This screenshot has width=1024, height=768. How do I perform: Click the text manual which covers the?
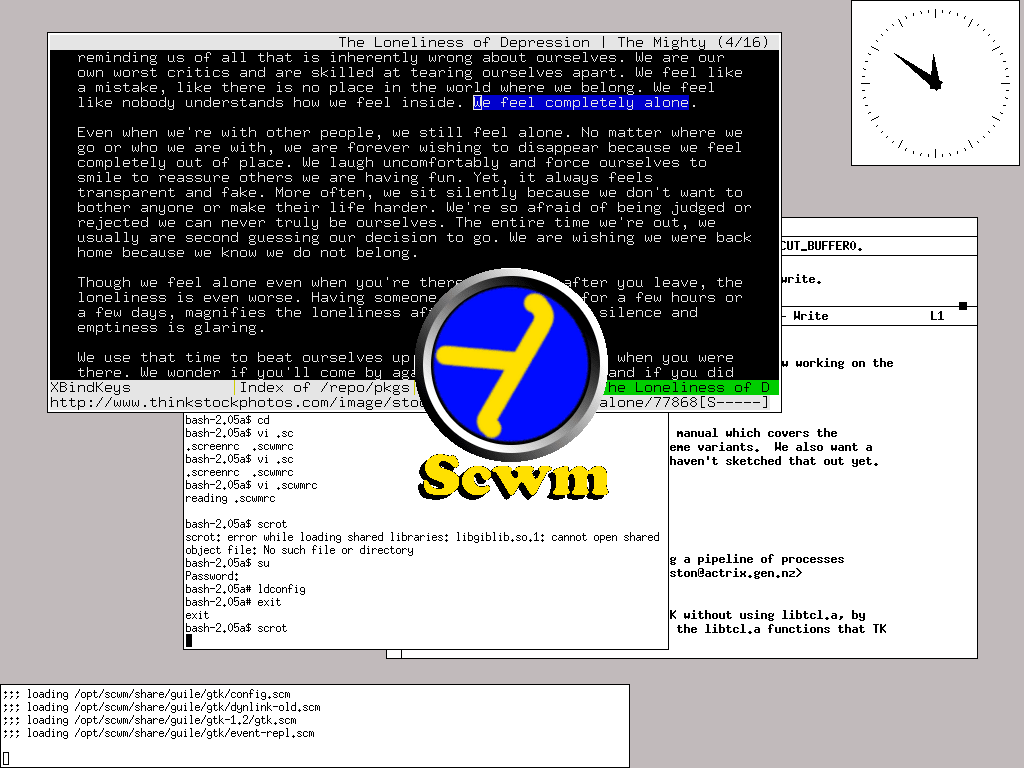(x=756, y=433)
